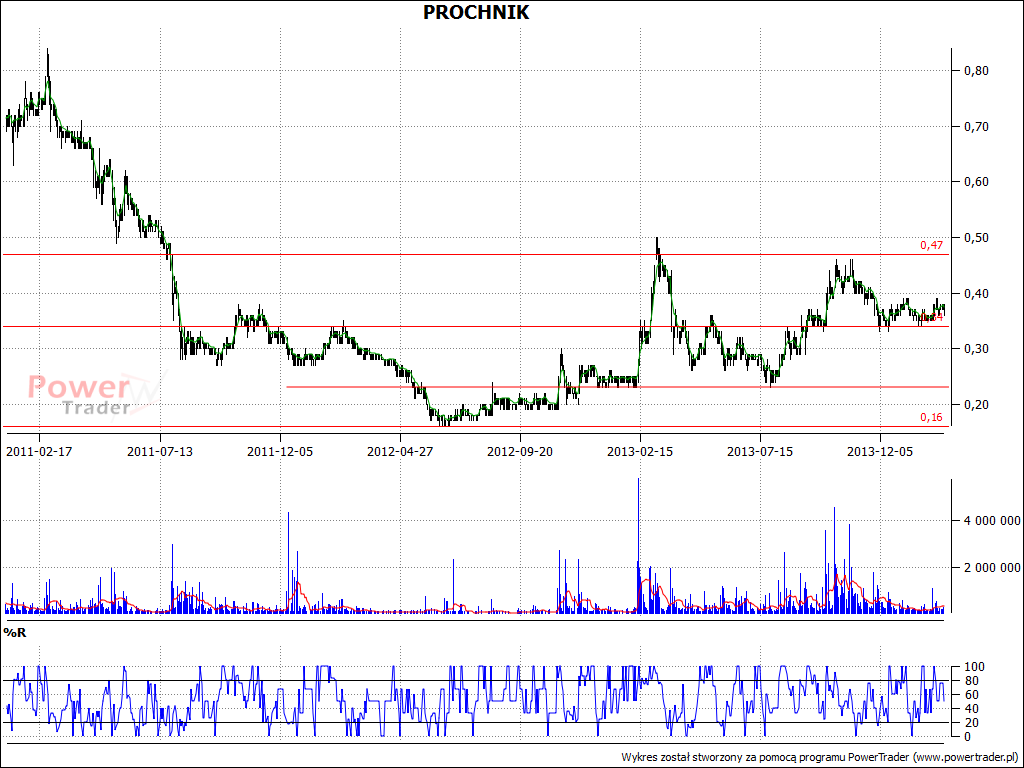This screenshot has width=1024, height=768.
Task: Click the %R indicator title
Action: pos(15,632)
